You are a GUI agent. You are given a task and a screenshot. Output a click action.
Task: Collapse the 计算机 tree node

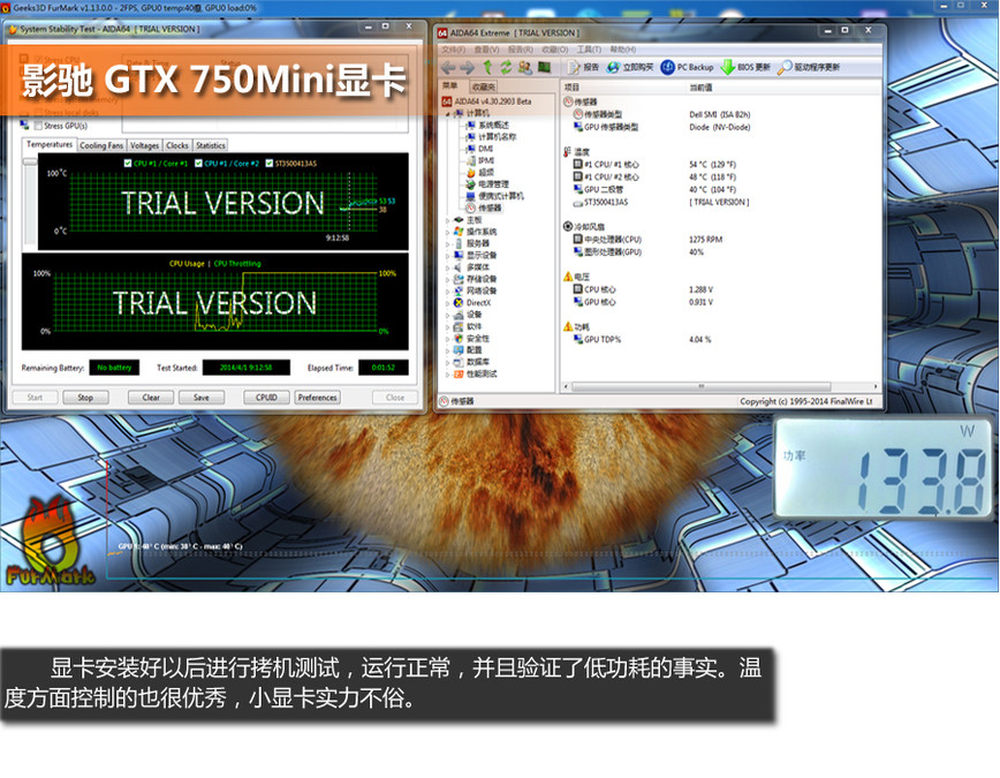(x=448, y=114)
